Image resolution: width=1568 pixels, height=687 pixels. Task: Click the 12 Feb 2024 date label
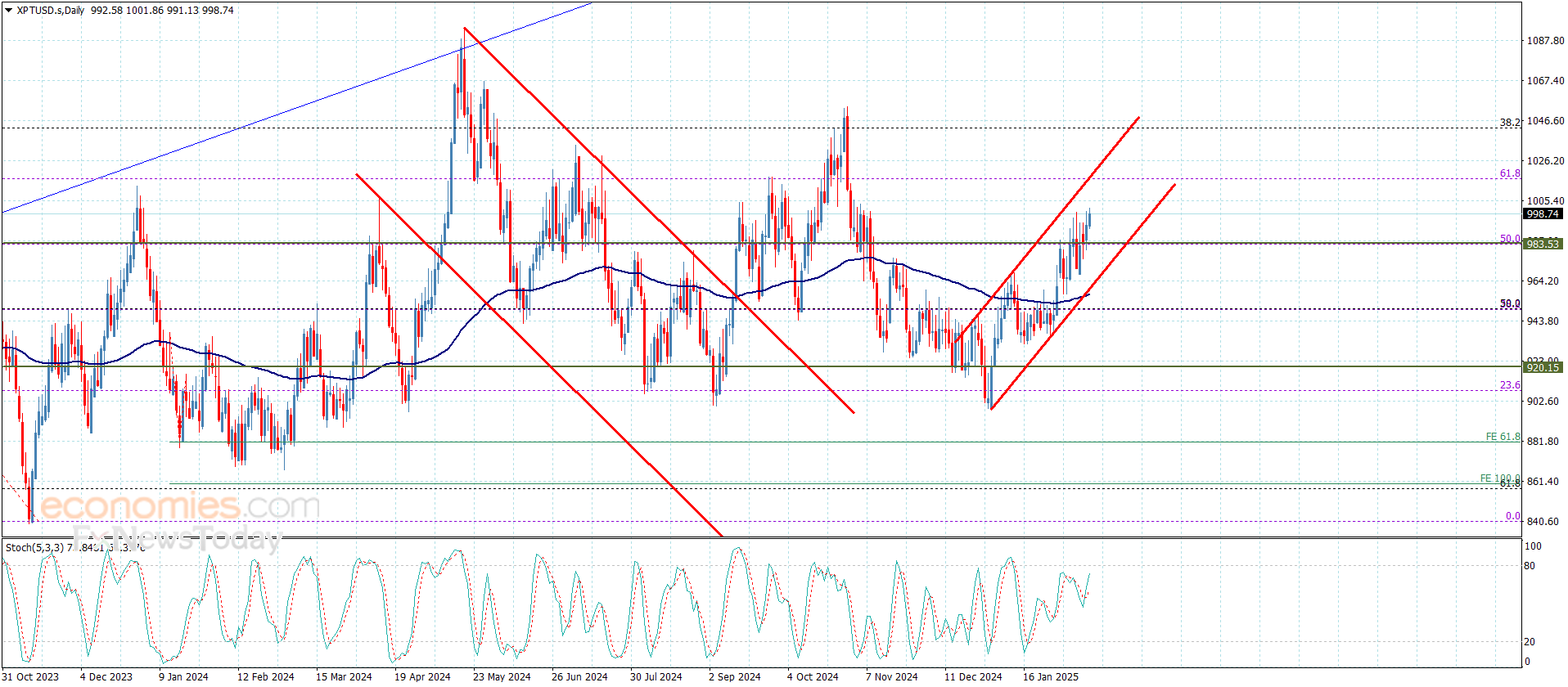tap(266, 676)
